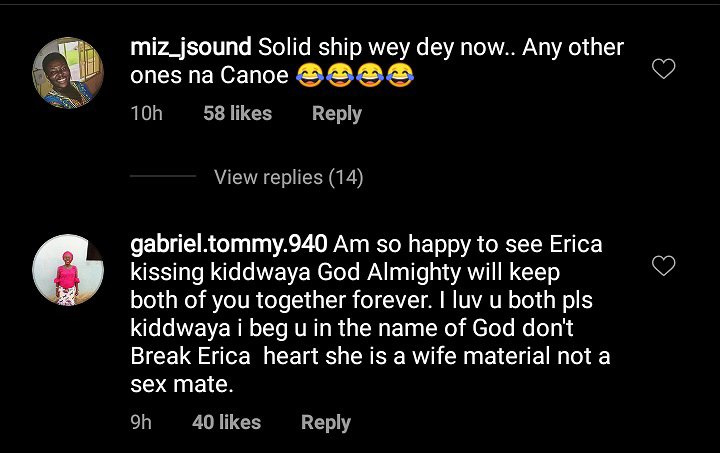Viewport: 720px width, 453px height.
Task: Click the gabriel.tommy.940 username
Action: tap(229, 244)
